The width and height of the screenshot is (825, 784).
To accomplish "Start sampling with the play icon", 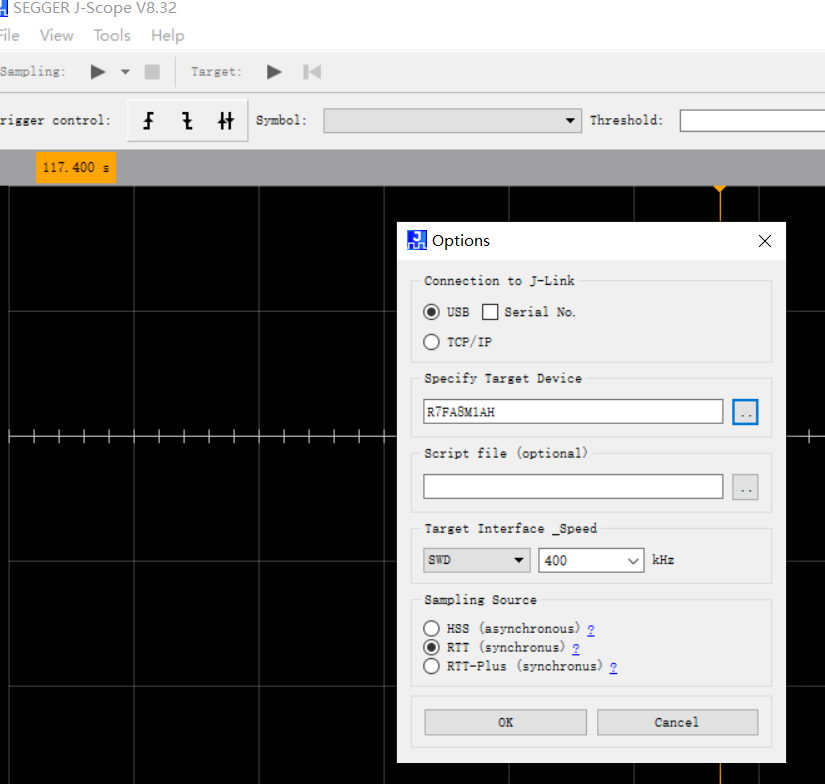I will tap(97, 71).
